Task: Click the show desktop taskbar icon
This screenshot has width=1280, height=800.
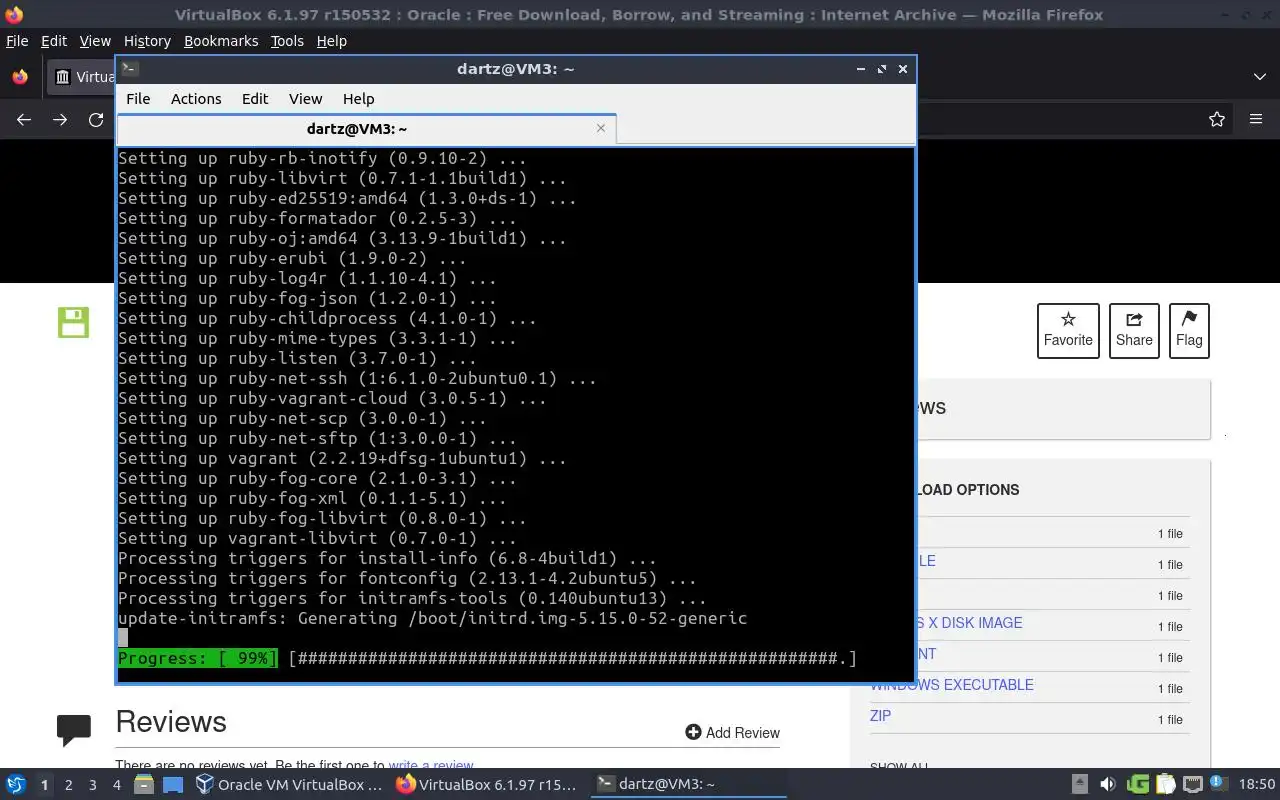Action: [x=173, y=785]
